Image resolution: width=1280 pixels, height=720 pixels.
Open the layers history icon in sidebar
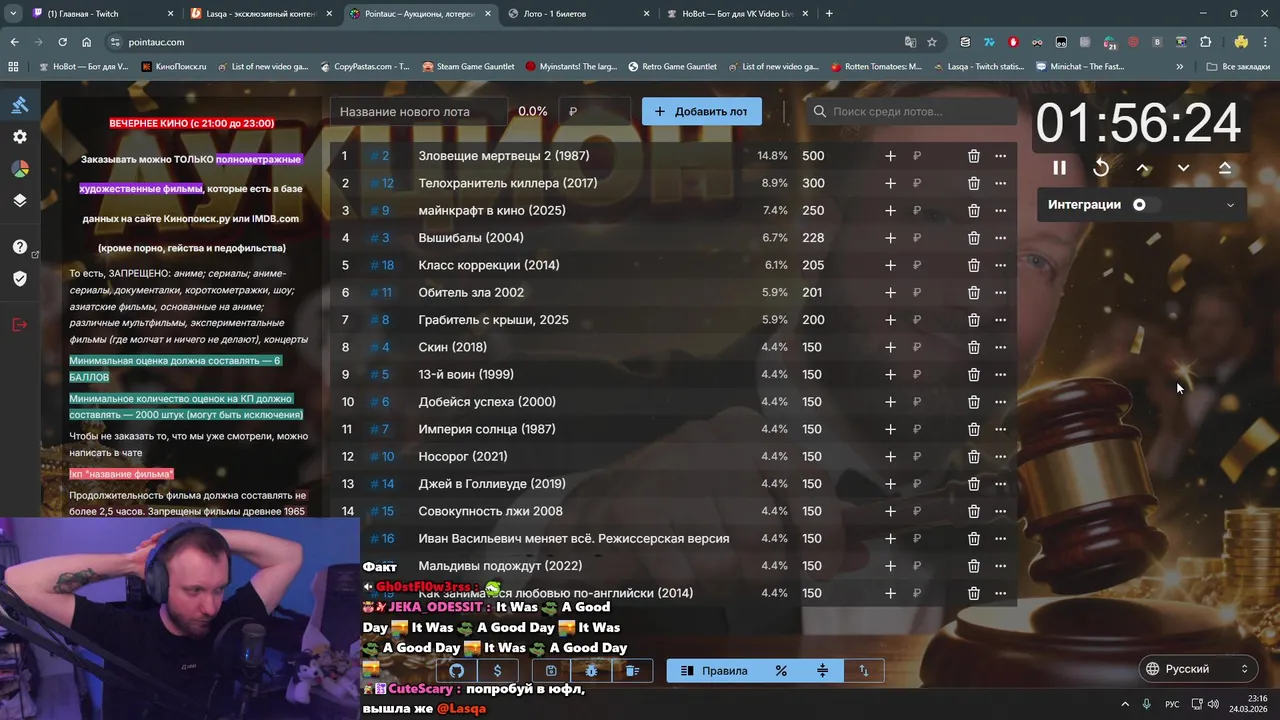(20, 200)
